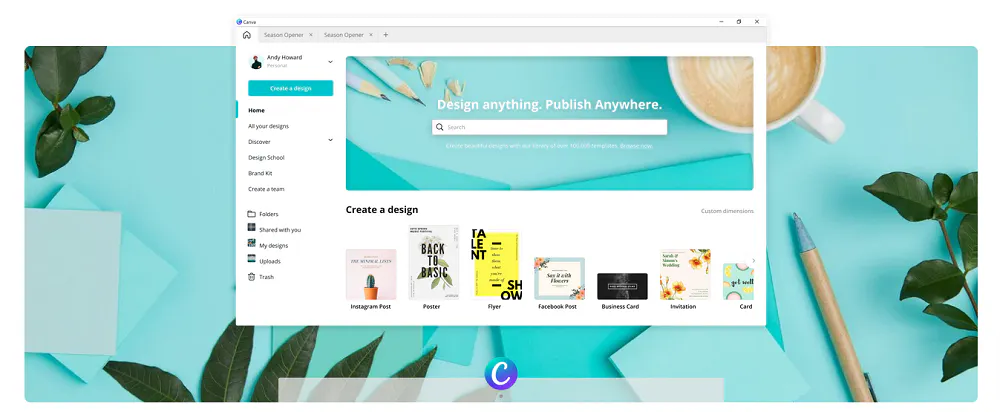Switch to the second Season Opener tab

point(343,35)
